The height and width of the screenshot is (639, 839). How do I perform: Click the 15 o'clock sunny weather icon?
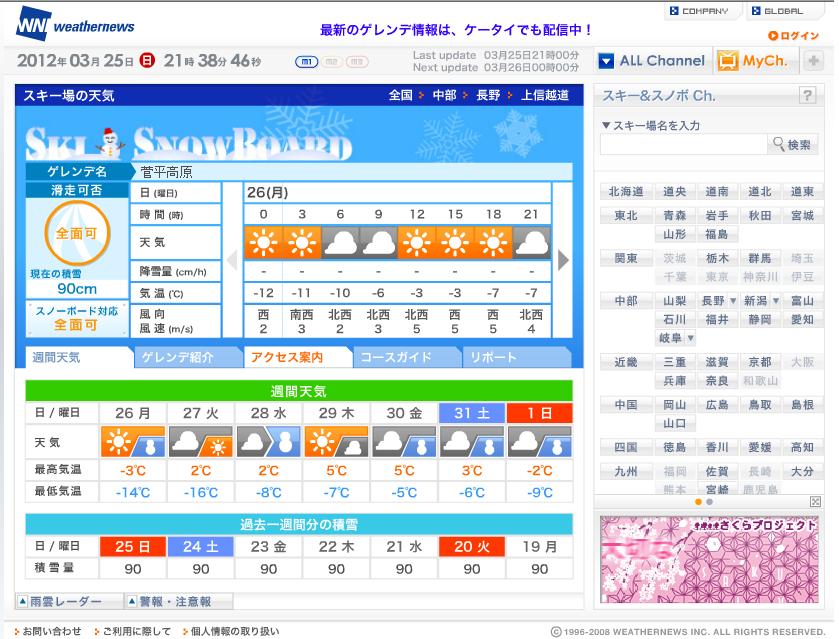pos(455,243)
